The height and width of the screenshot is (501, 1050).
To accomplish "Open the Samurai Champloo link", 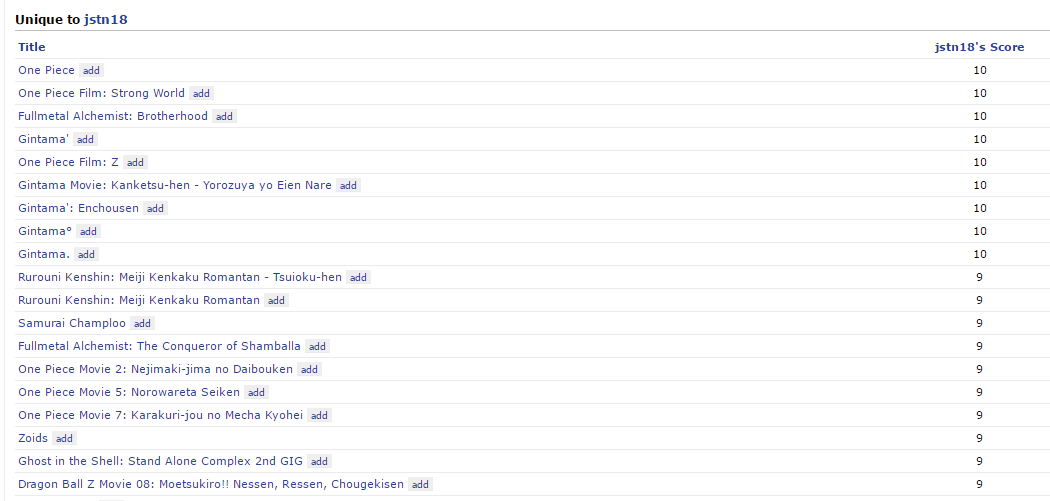I will point(72,323).
